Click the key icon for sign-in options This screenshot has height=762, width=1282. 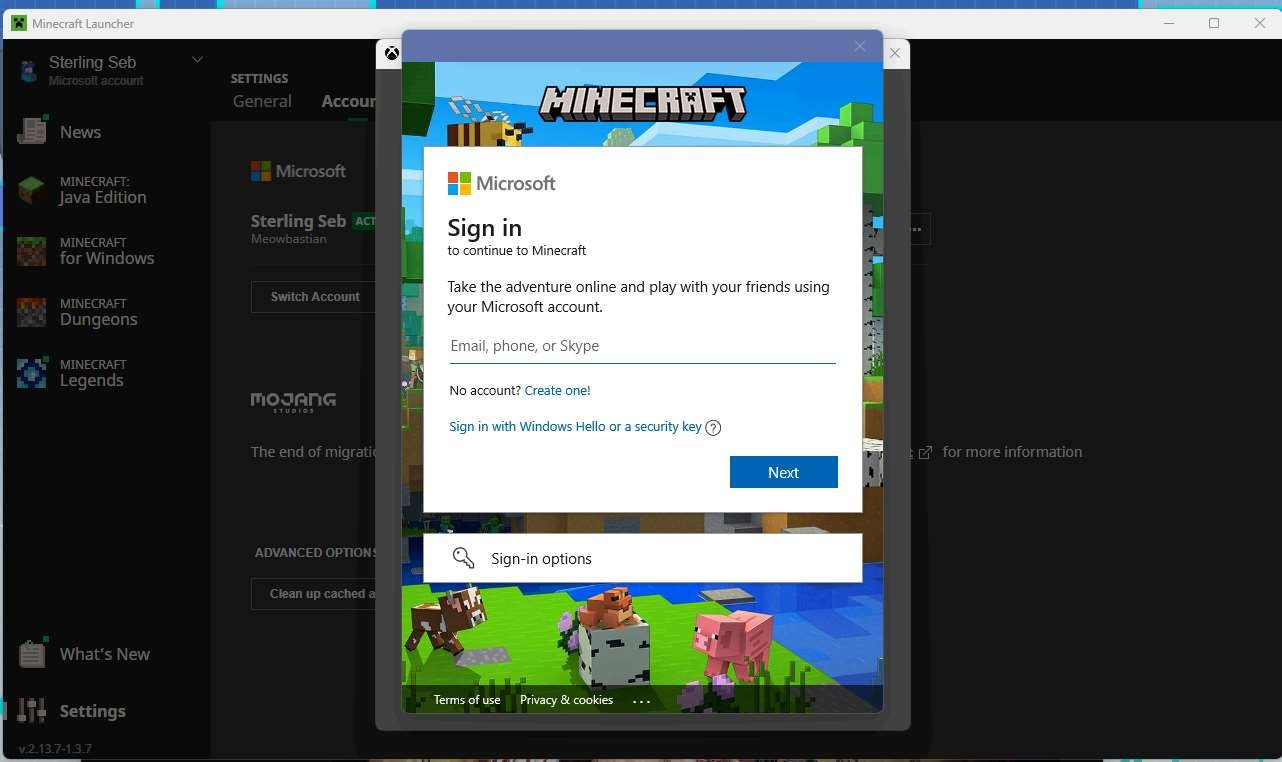pos(463,558)
